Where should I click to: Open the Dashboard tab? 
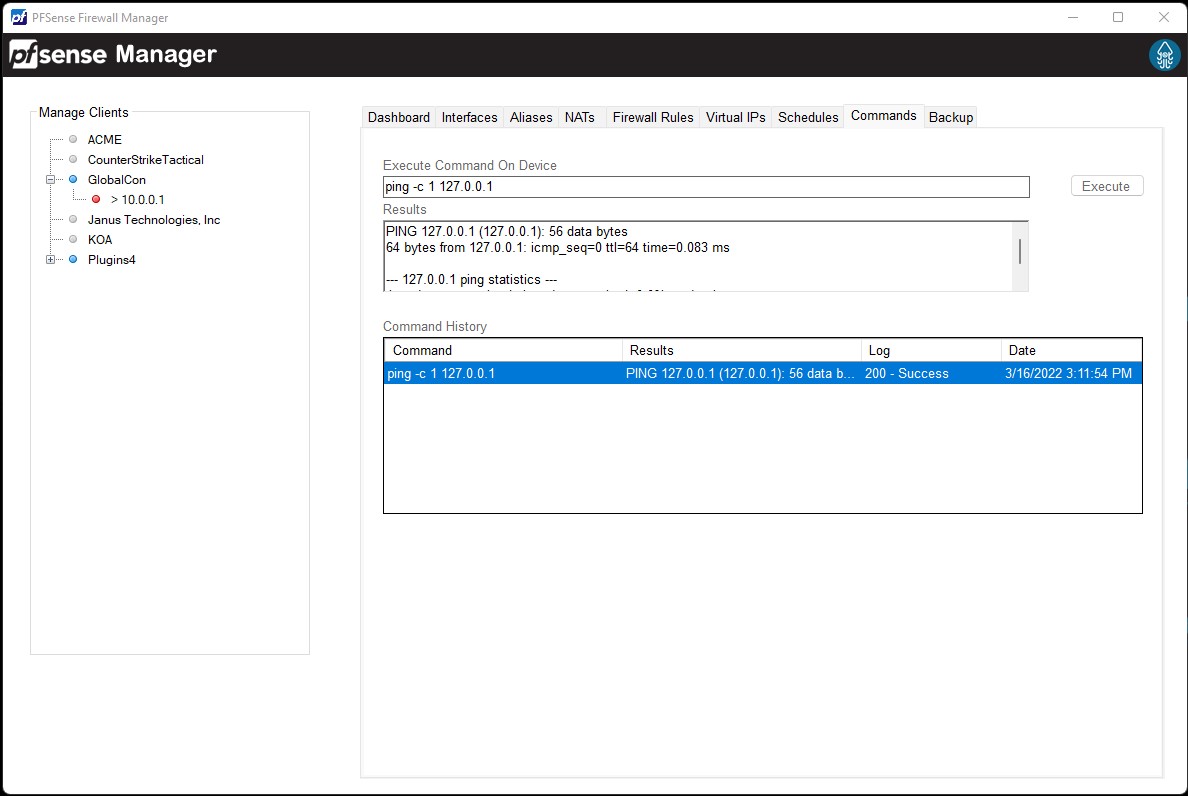(x=399, y=117)
